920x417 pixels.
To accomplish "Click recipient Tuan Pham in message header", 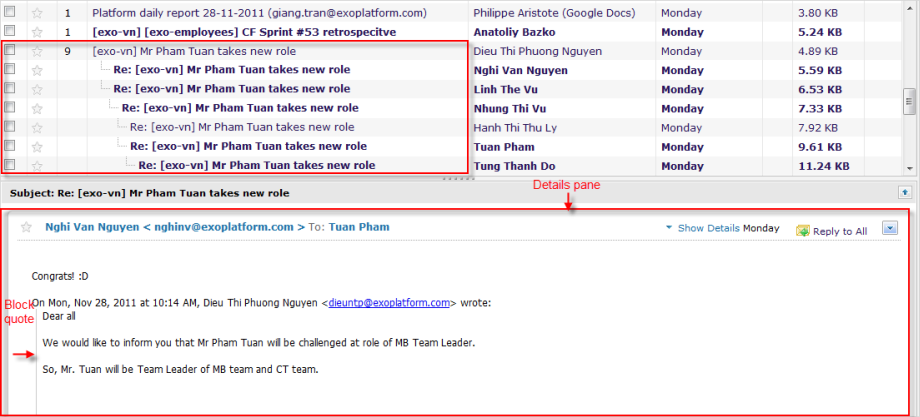I will pyautogui.click(x=359, y=227).
